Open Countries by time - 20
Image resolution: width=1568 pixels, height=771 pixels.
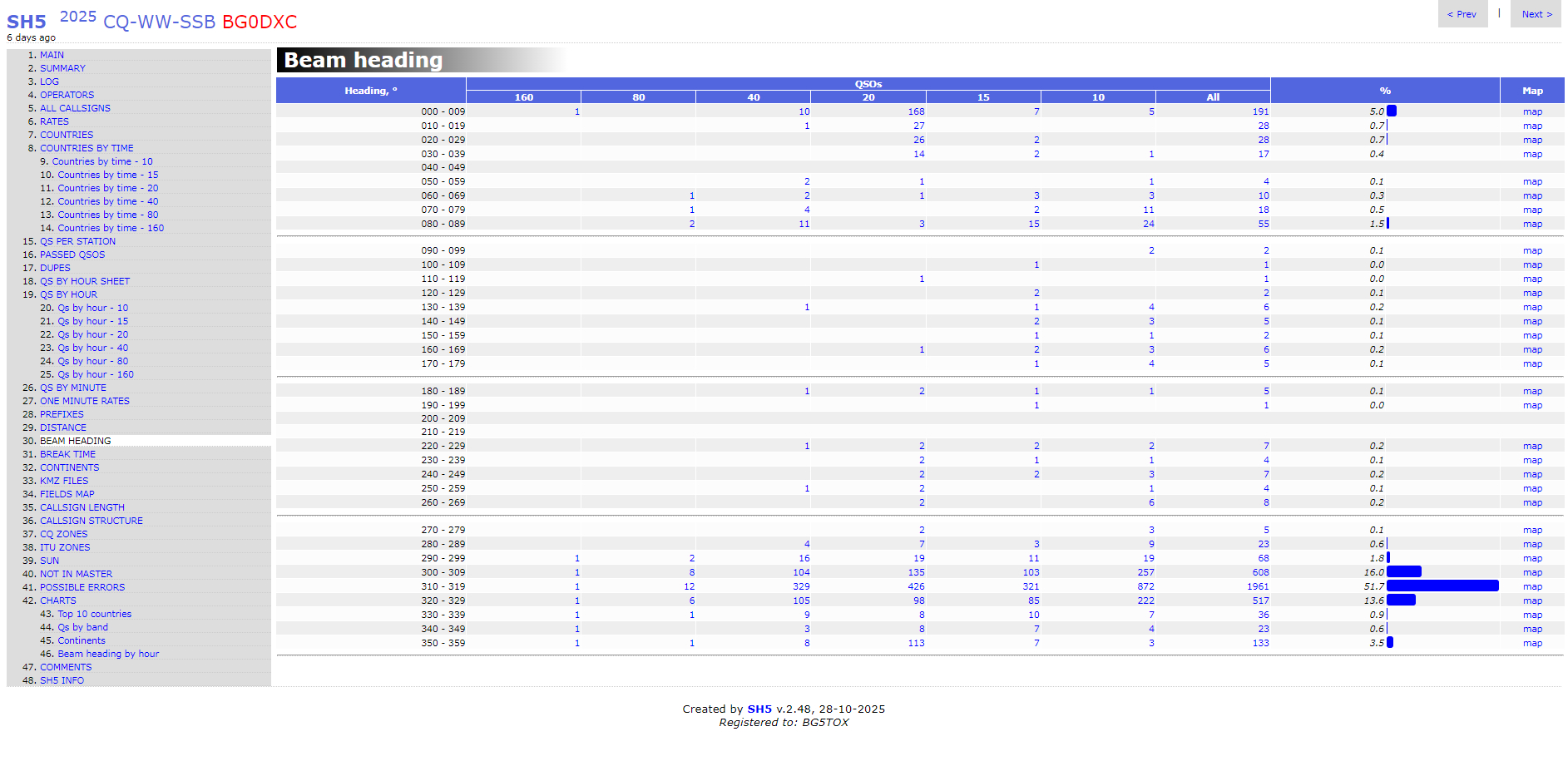pyautogui.click(x=107, y=188)
